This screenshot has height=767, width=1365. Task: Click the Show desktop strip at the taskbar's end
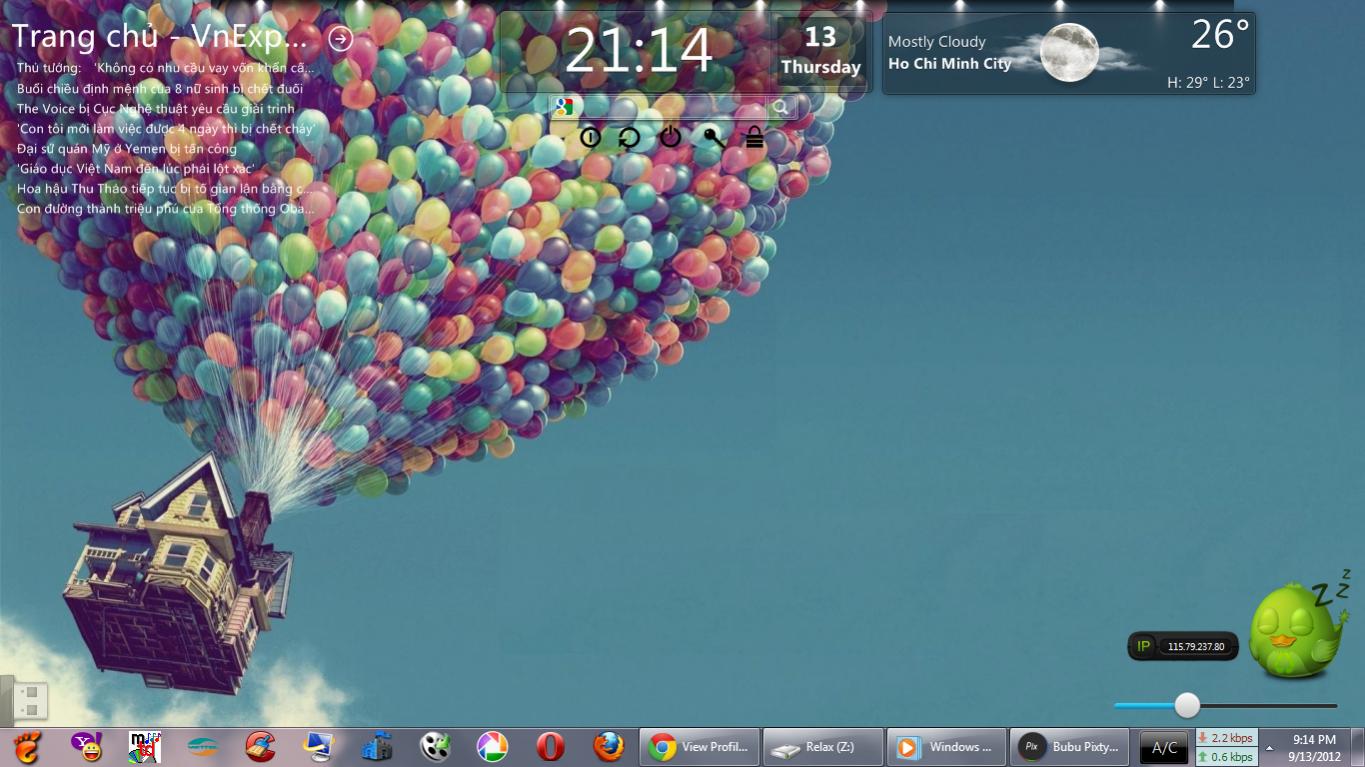1359,748
